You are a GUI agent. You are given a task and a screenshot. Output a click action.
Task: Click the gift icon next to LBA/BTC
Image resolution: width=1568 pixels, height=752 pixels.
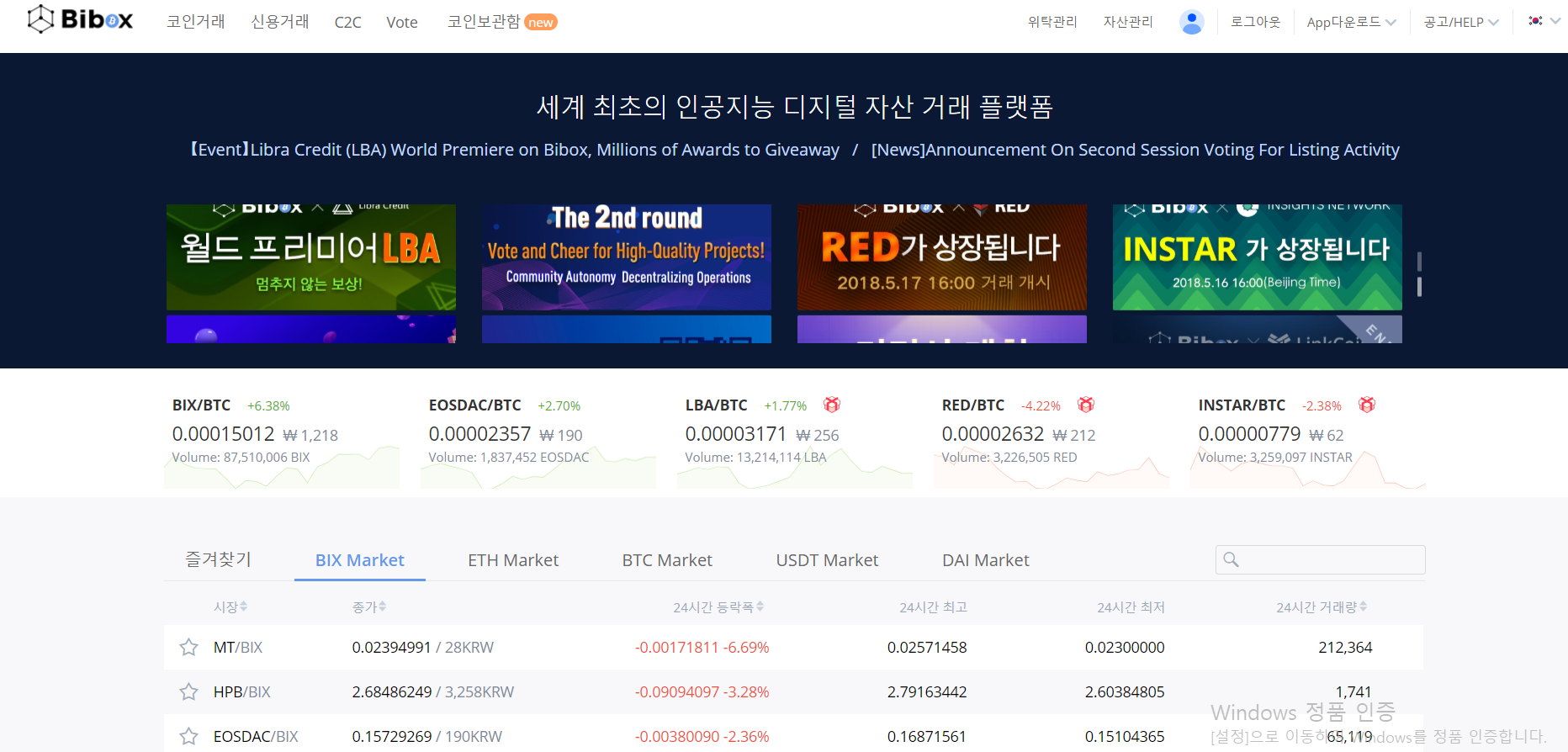(x=832, y=405)
